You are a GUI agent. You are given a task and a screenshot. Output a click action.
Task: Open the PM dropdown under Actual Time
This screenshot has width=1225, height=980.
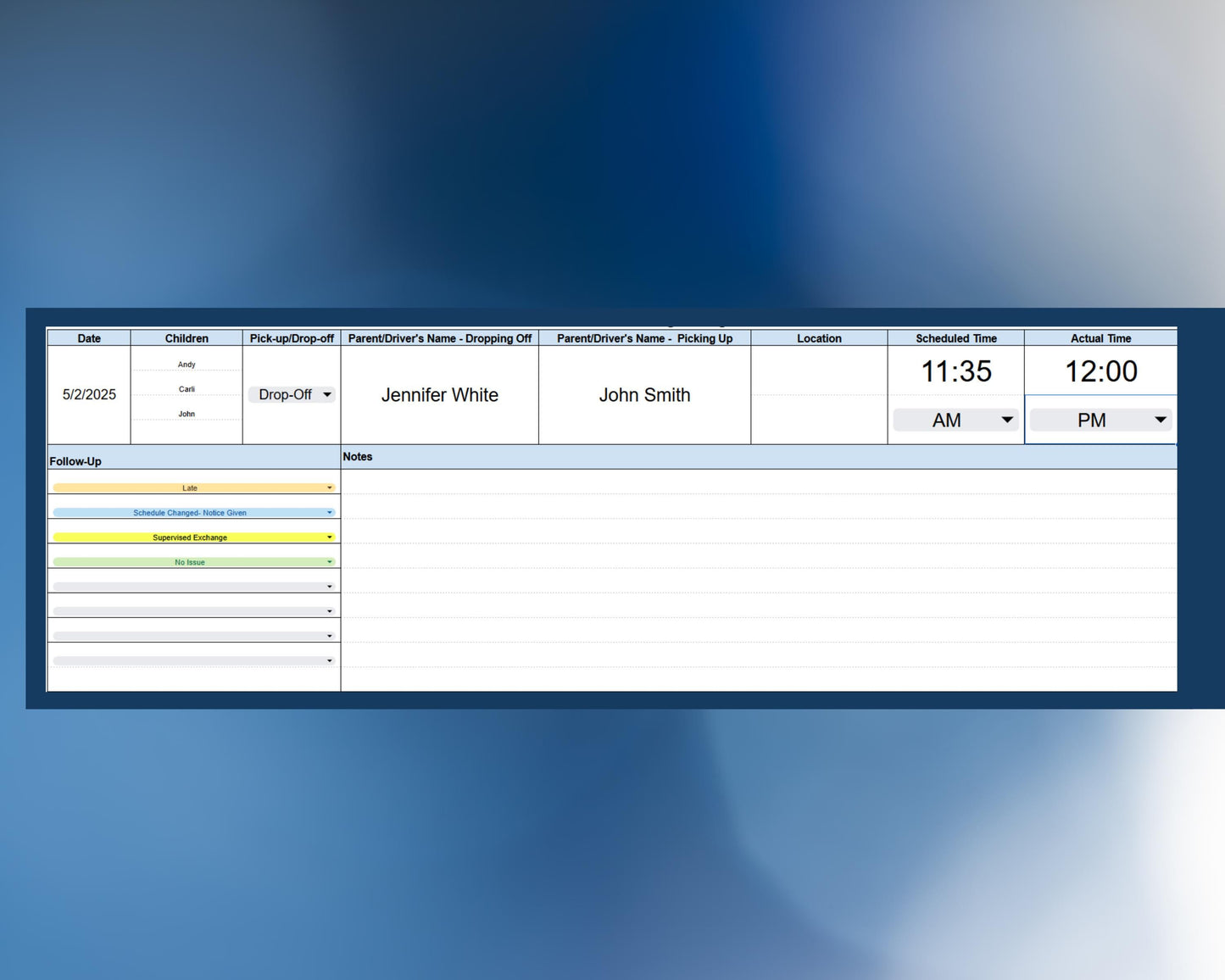click(1100, 420)
